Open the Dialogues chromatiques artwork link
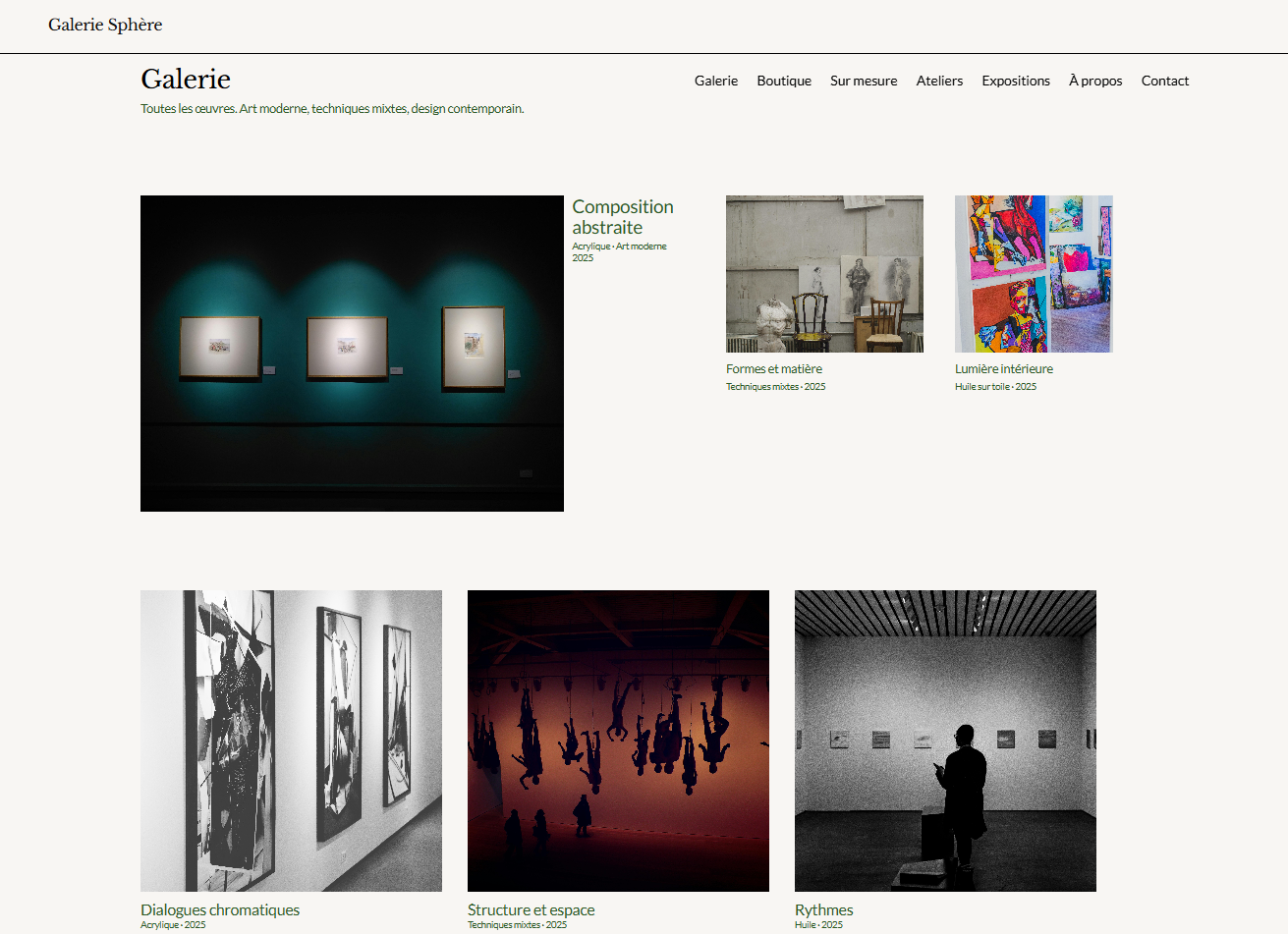The height and width of the screenshot is (934, 1288). pyautogui.click(x=220, y=909)
